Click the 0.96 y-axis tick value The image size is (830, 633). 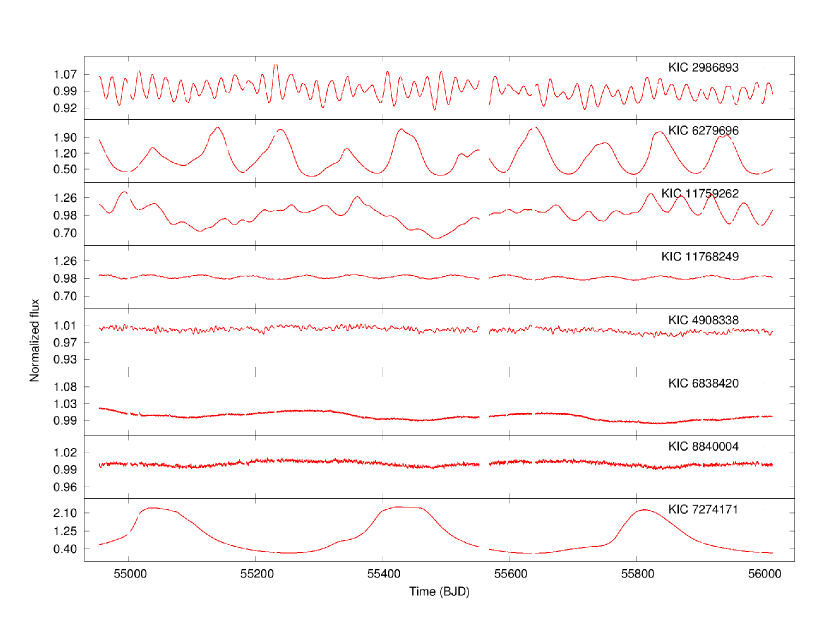pos(65,487)
